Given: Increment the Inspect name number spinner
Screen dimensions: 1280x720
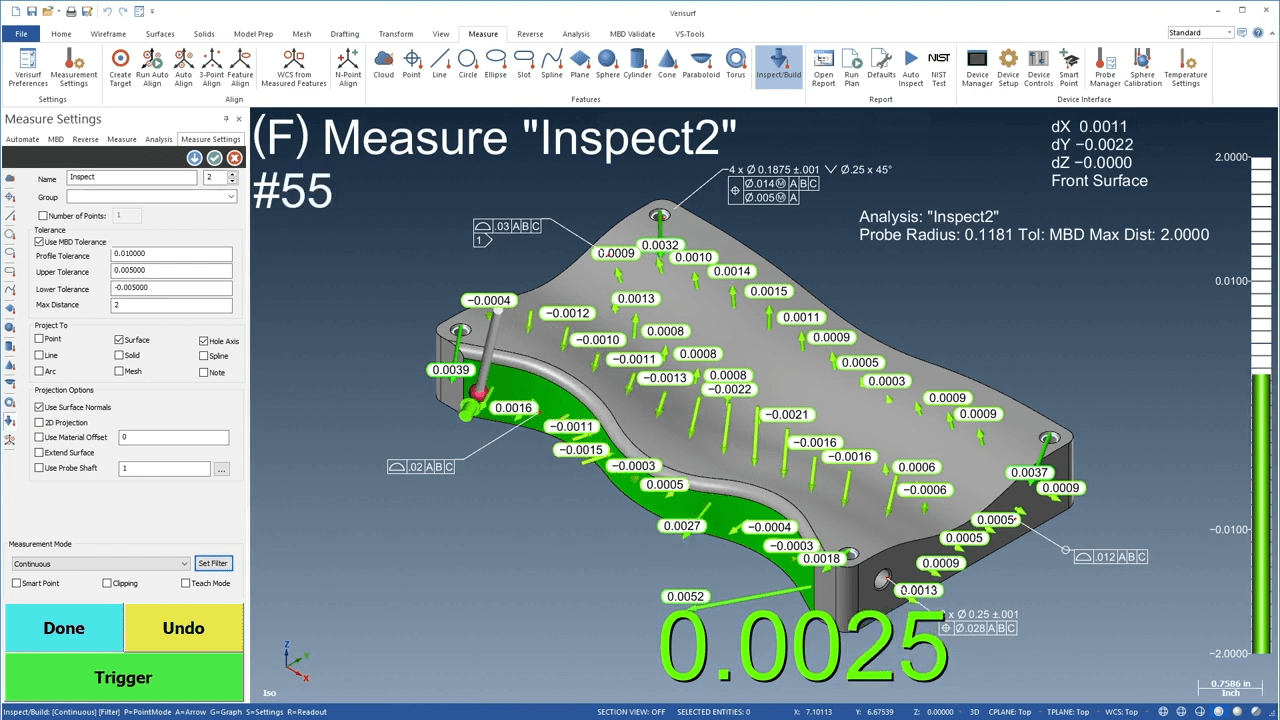Looking at the screenshot, I should 232,174.
